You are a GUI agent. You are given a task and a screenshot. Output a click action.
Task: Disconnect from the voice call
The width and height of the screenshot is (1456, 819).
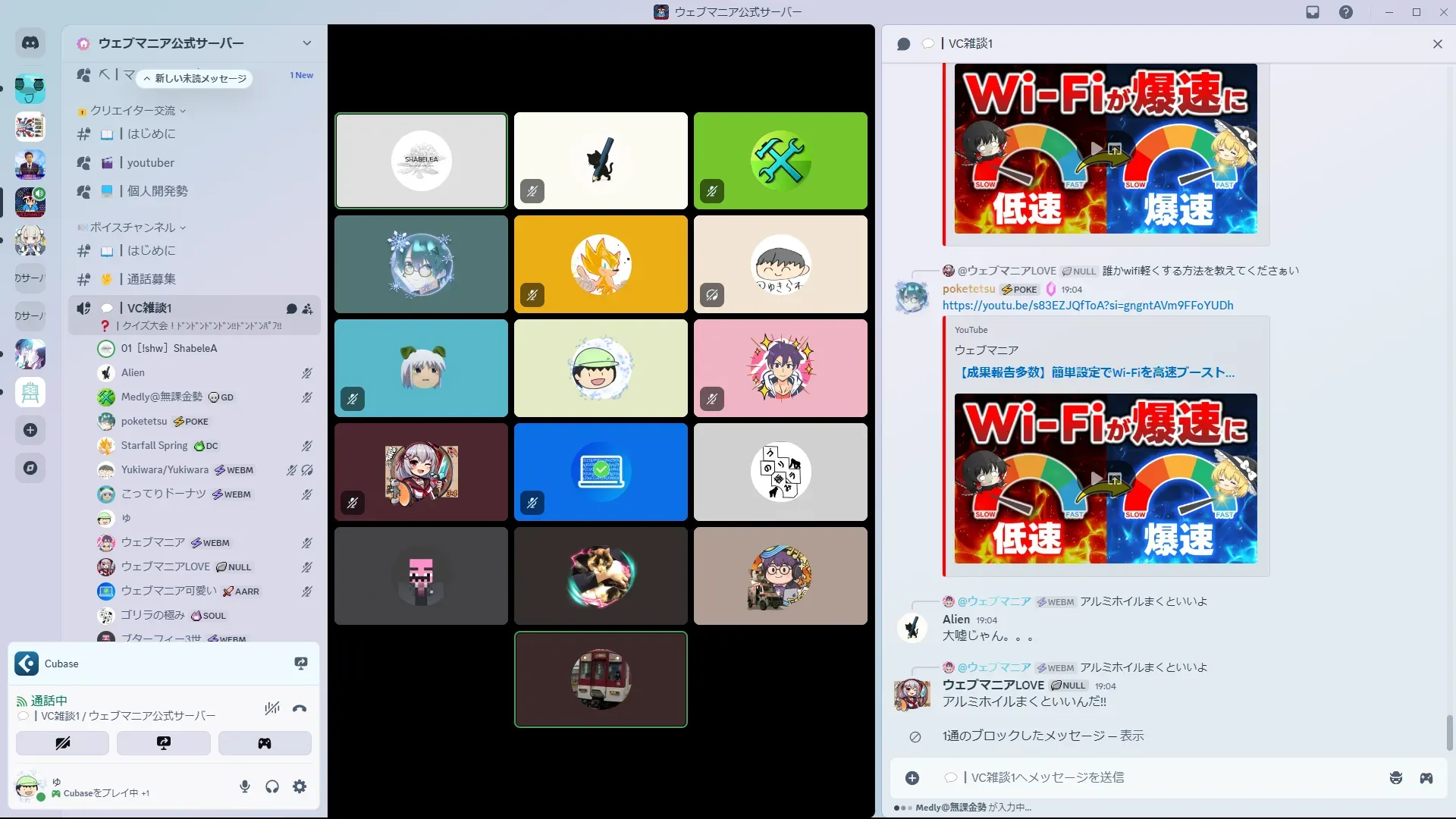tap(300, 708)
